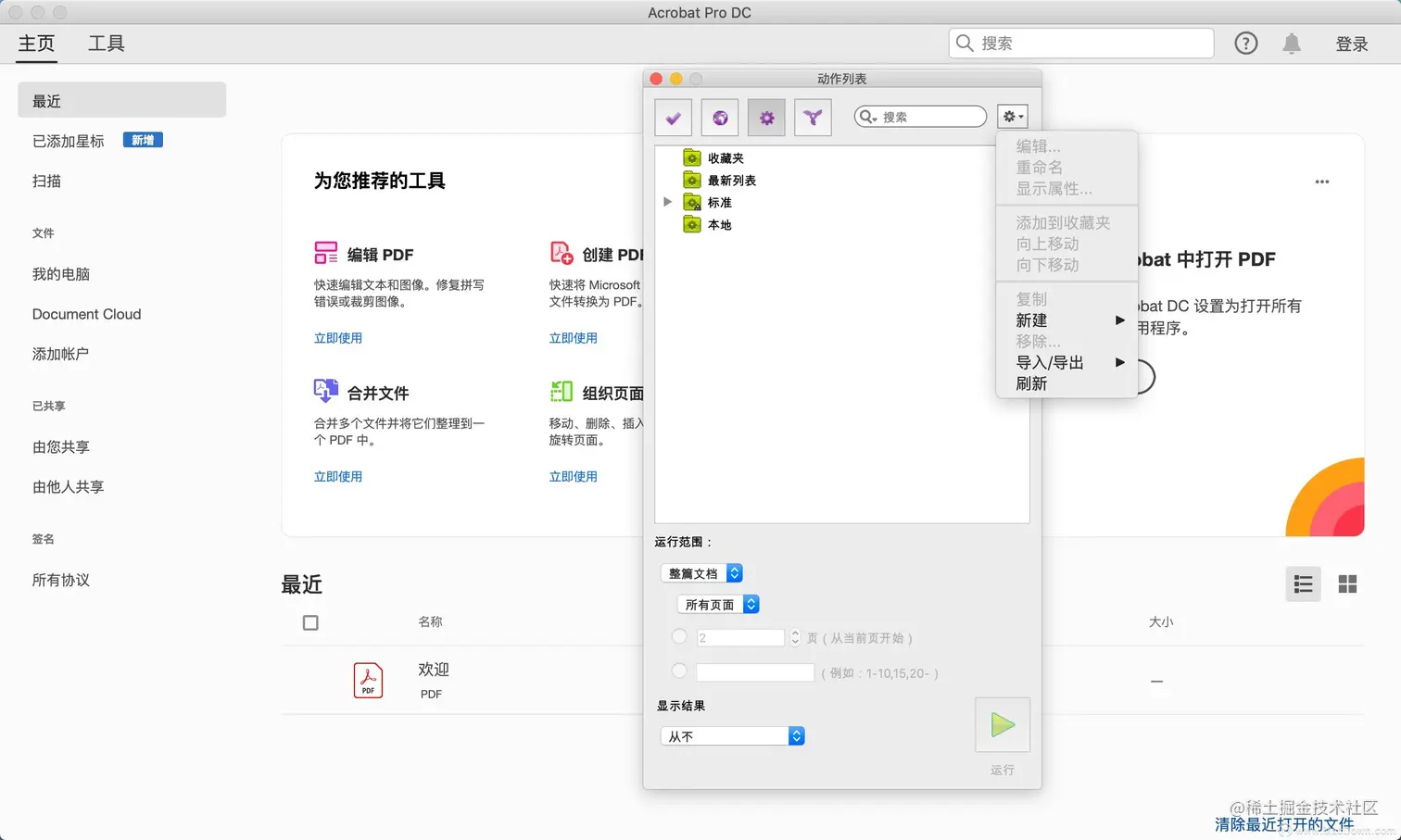Click the 编辑 PDF tool icon
Image resolution: width=1401 pixels, height=840 pixels.
[x=326, y=253]
